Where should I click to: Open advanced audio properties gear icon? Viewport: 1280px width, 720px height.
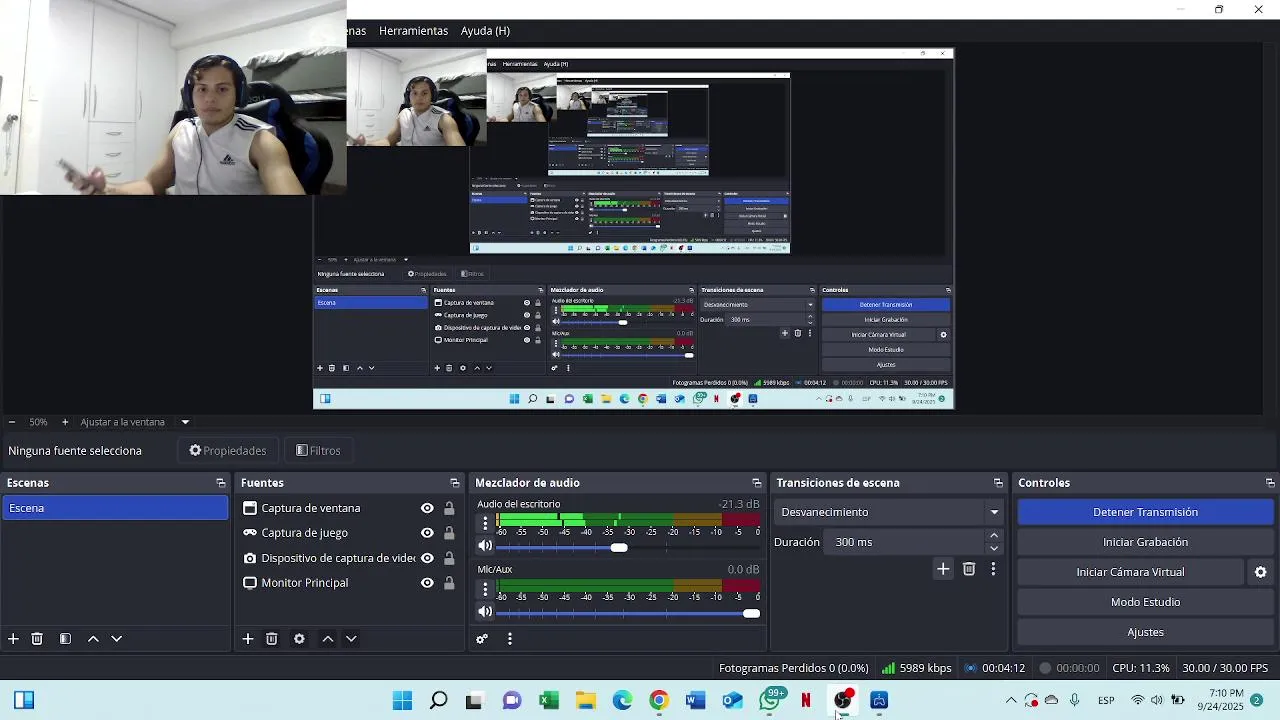tap(482, 639)
